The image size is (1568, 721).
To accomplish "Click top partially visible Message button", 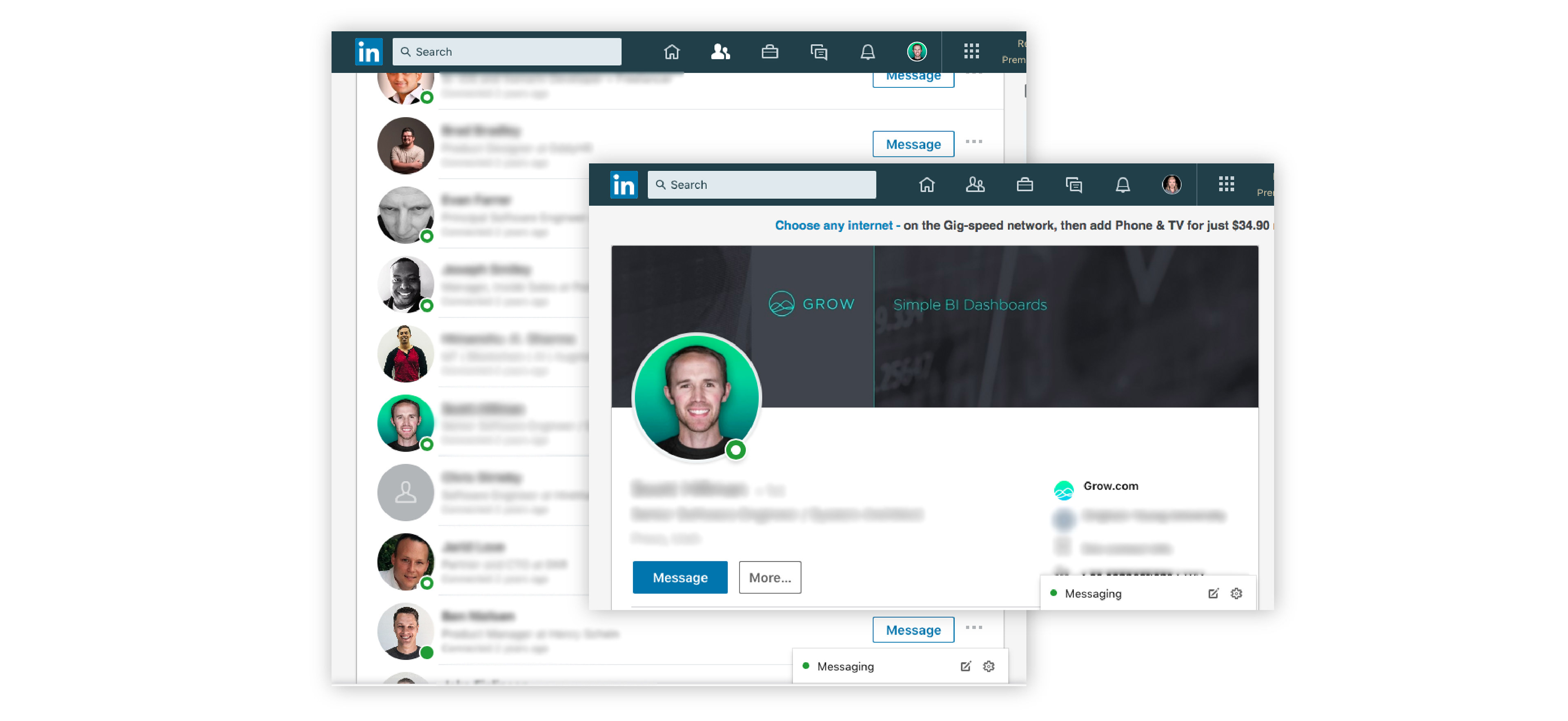I will (913, 80).
